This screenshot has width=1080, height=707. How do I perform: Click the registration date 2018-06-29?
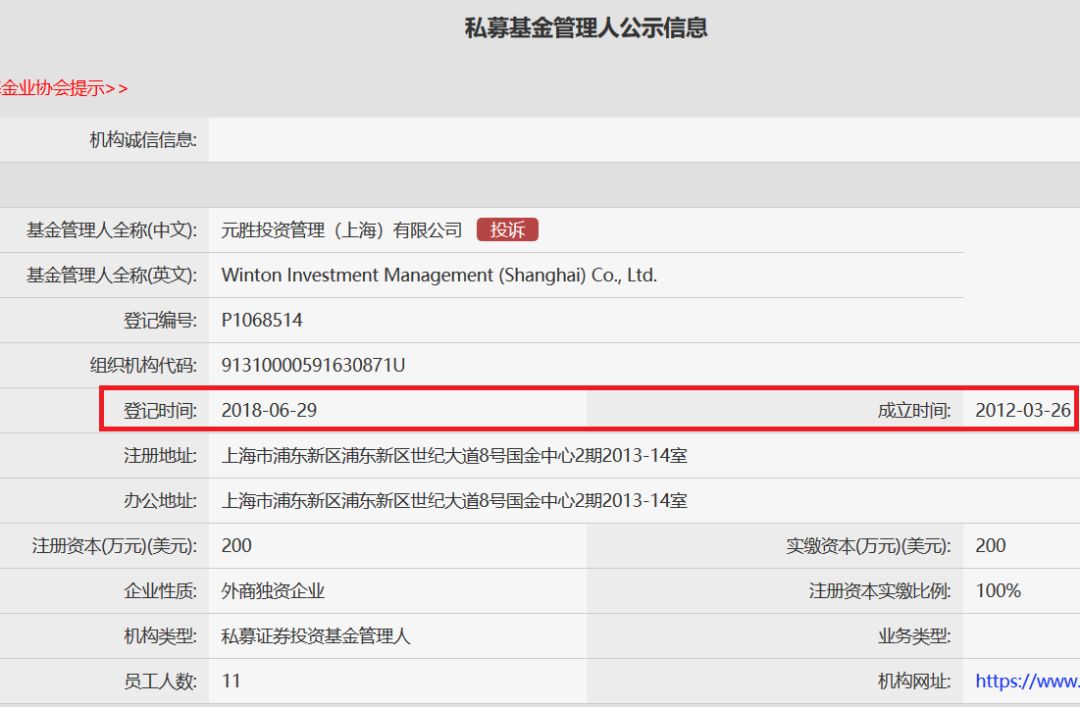click(x=269, y=410)
